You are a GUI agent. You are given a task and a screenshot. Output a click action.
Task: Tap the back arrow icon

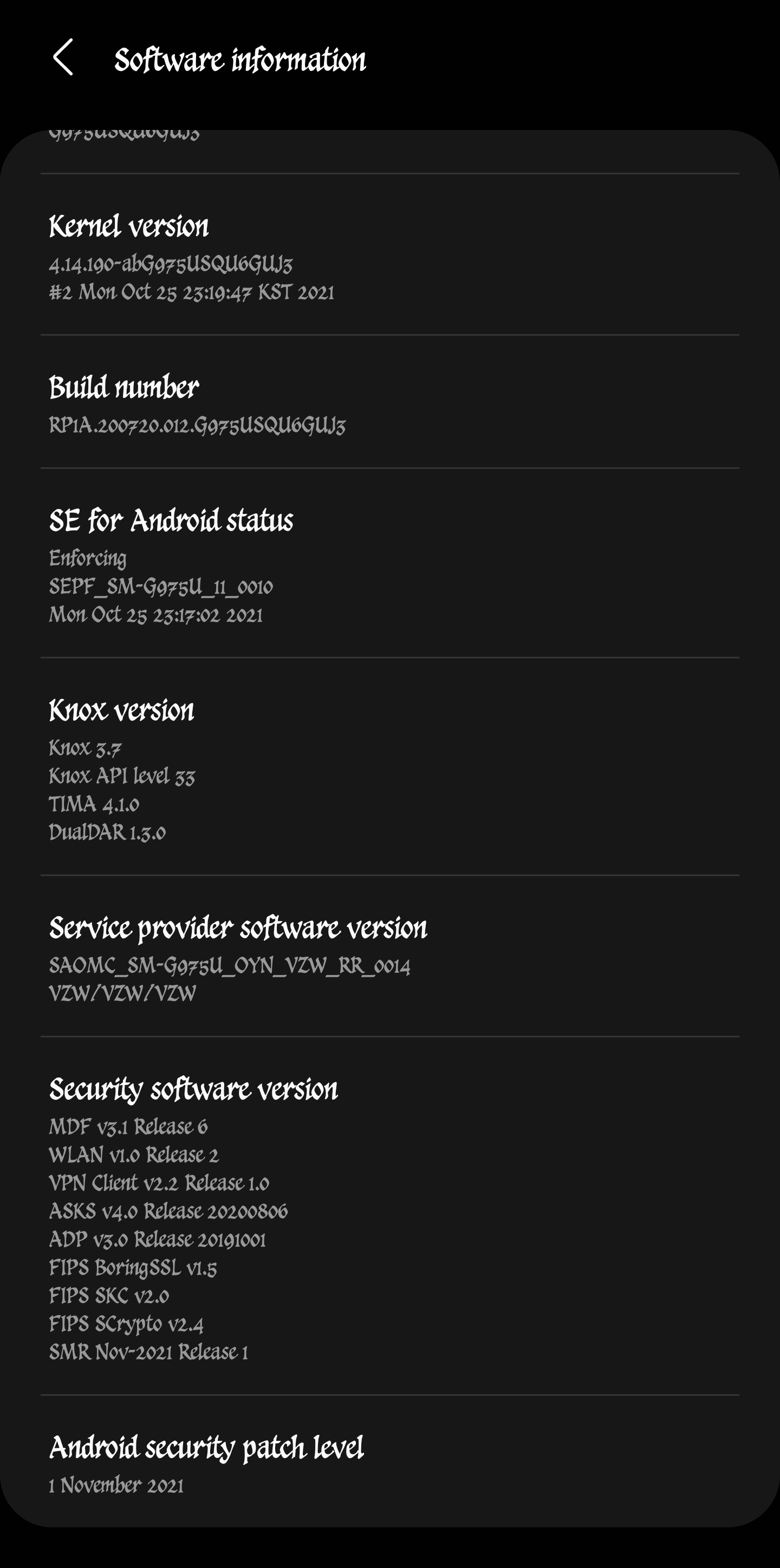(63, 58)
